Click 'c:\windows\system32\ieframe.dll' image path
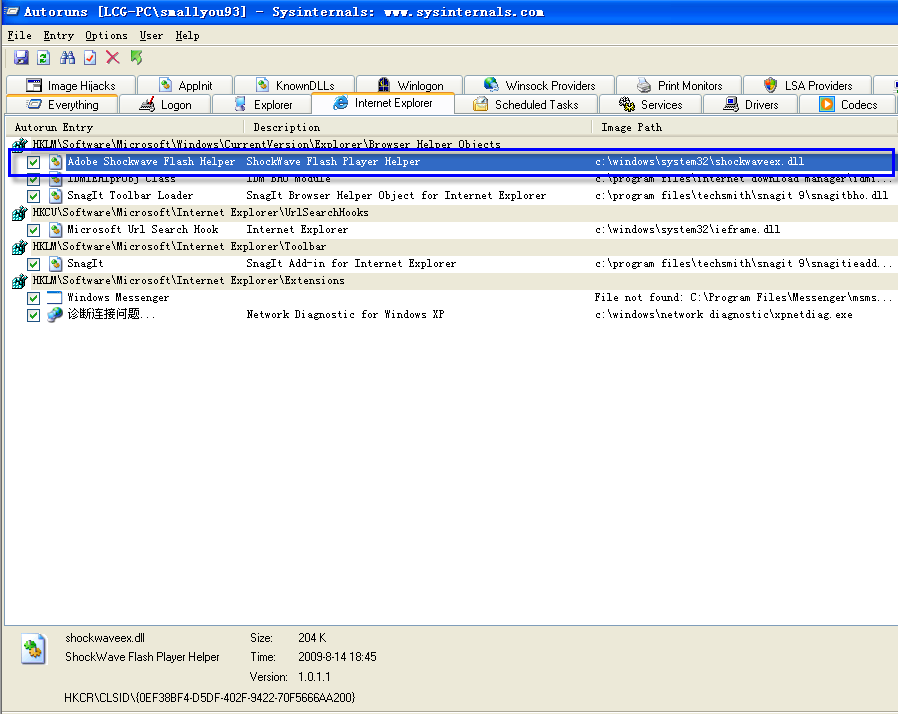Image resolution: width=898 pixels, height=714 pixels. [687, 230]
